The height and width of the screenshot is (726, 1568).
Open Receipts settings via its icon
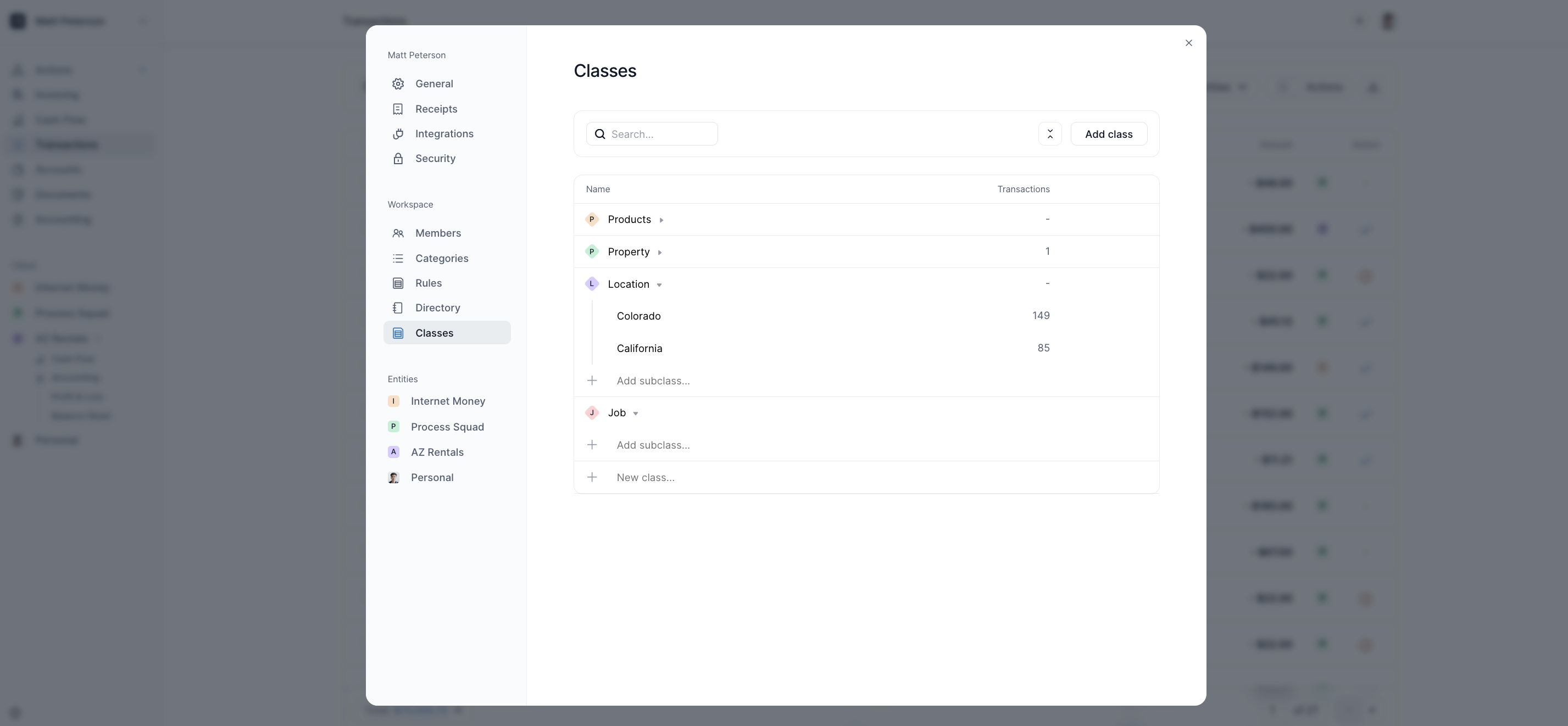(x=398, y=109)
